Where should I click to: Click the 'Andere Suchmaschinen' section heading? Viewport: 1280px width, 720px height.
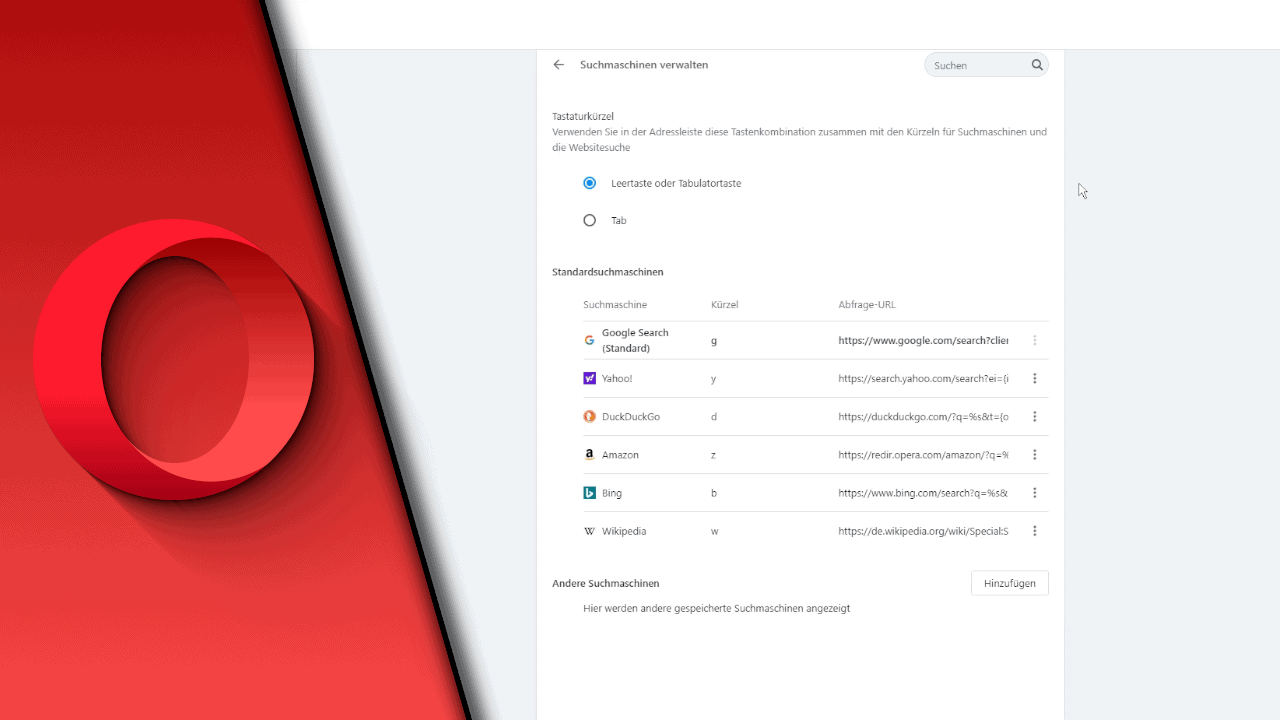(606, 583)
